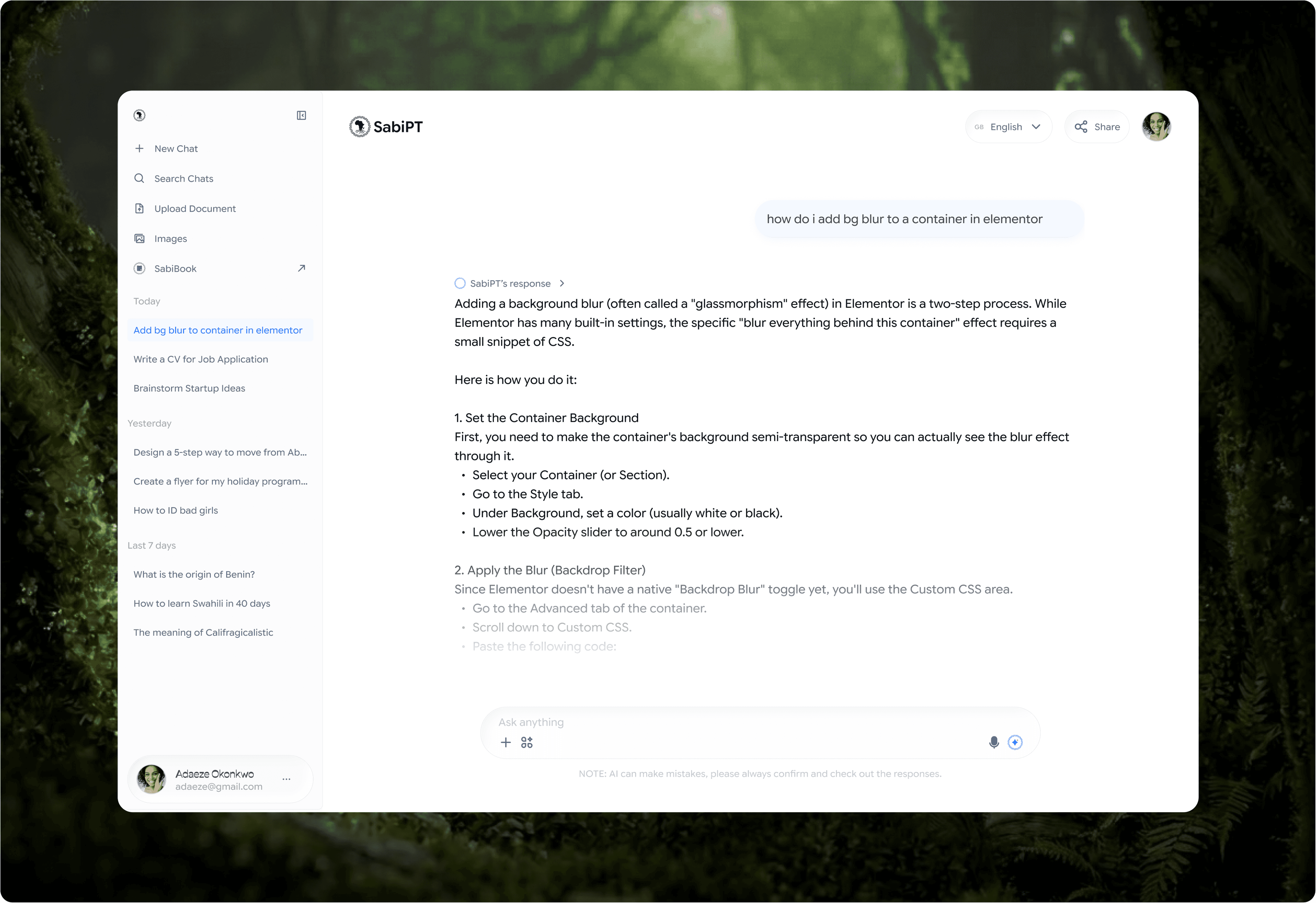Click bullet Under Background, set a color
This screenshot has height=903, width=1316.
coord(627,513)
